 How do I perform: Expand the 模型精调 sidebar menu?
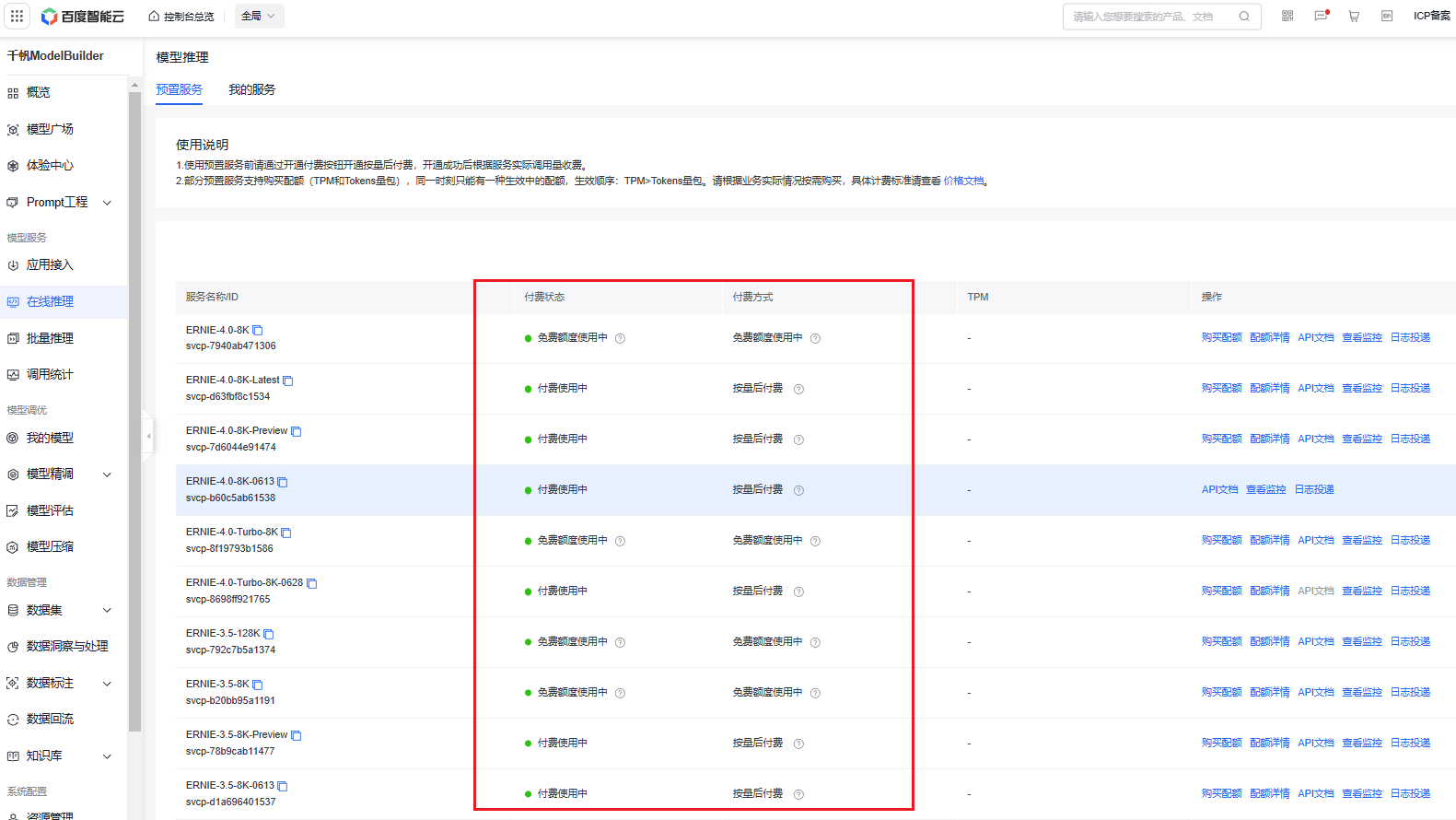(107, 474)
